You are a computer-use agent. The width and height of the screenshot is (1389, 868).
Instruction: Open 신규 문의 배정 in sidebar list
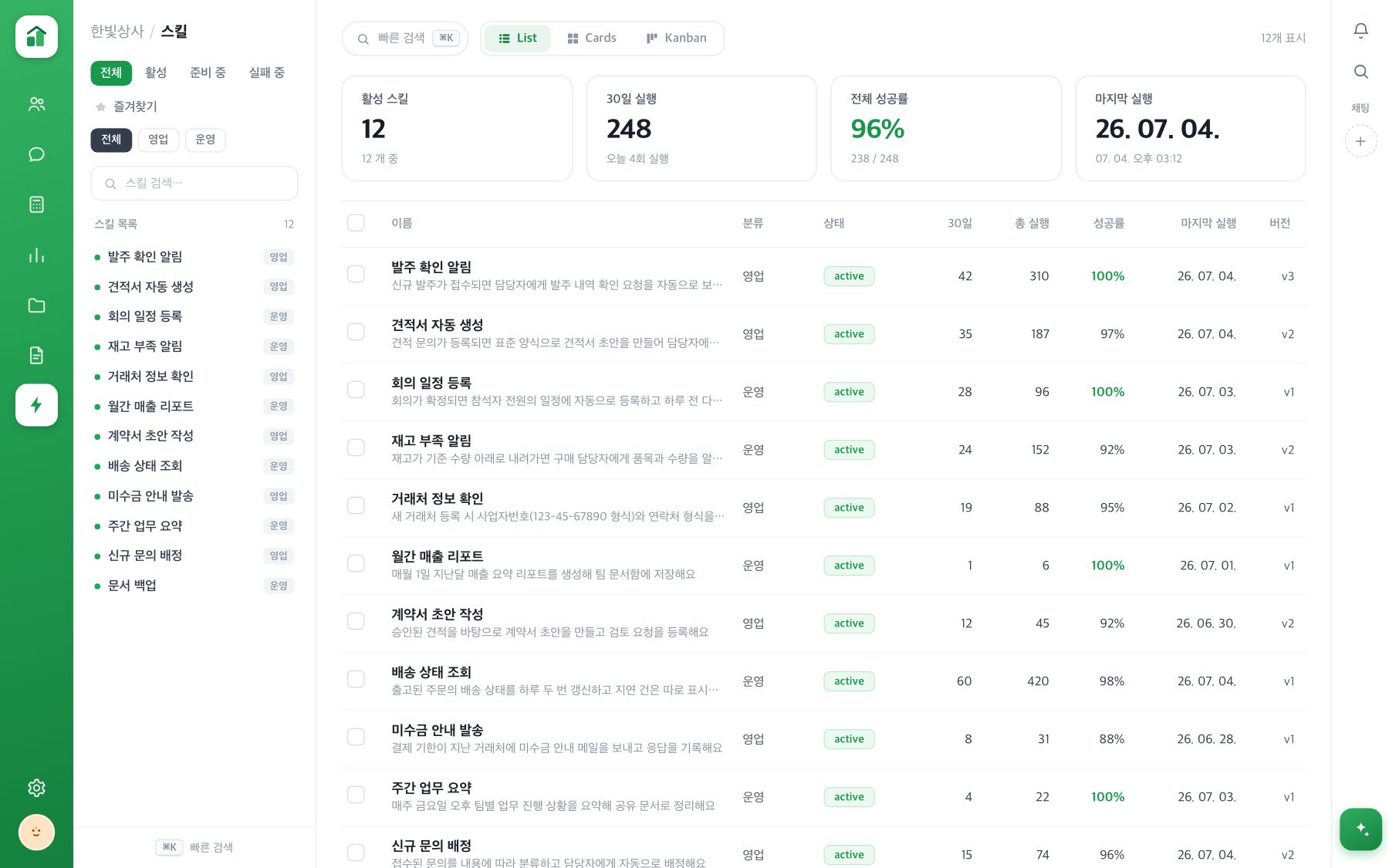[x=194, y=556]
